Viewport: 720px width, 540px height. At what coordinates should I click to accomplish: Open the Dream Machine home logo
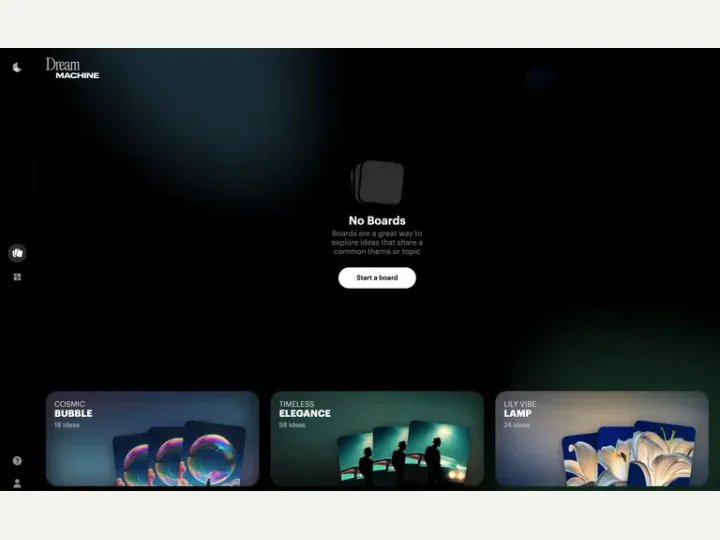pos(73,68)
